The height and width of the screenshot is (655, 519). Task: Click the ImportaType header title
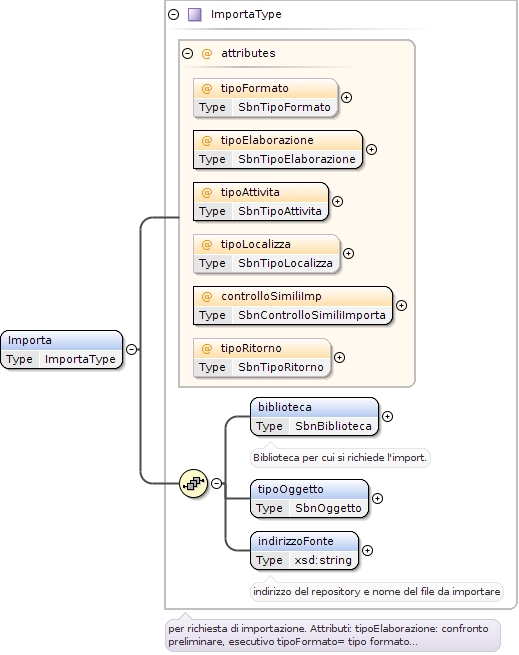tap(246, 15)
